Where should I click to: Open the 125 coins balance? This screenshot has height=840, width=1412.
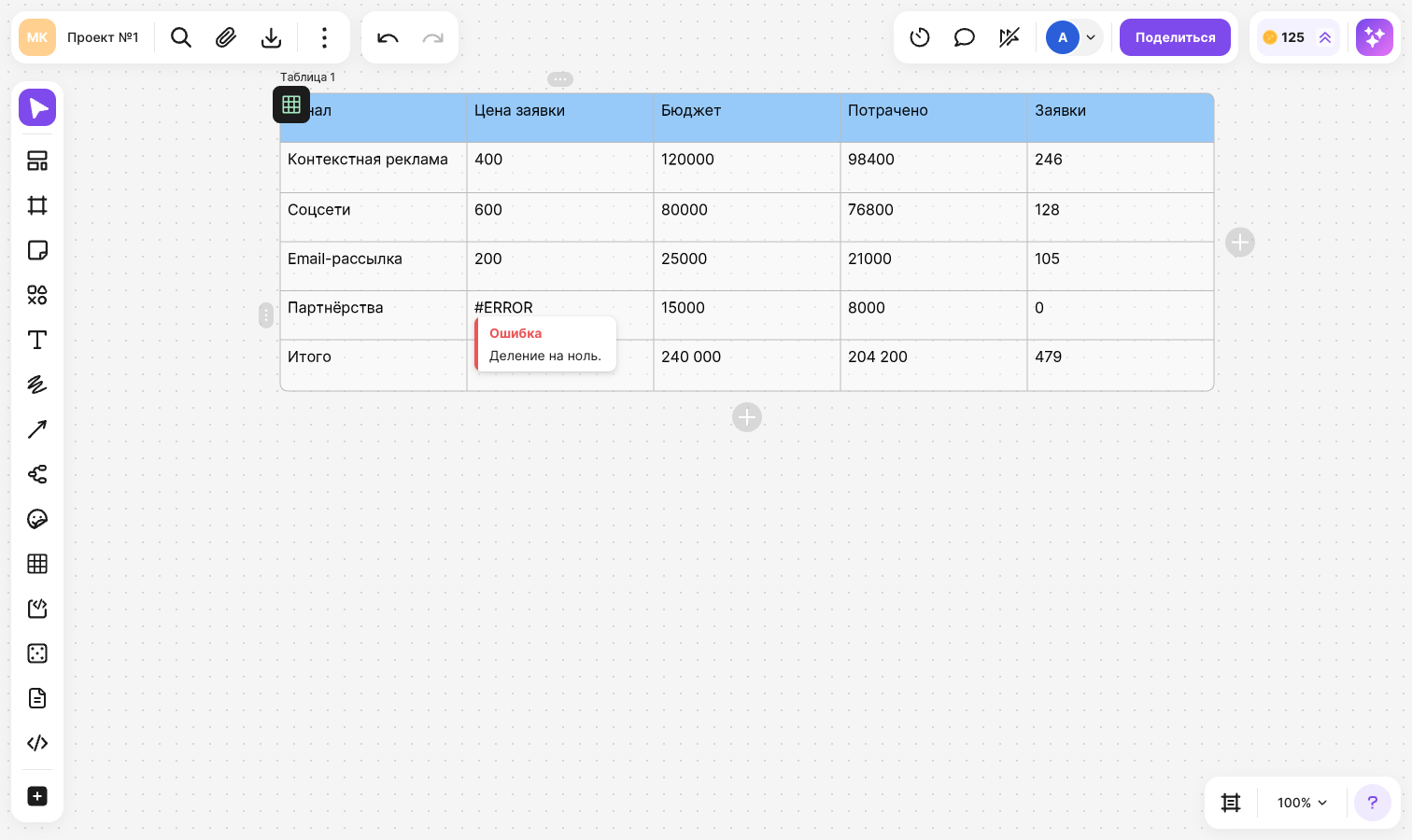coord(1297,37)
